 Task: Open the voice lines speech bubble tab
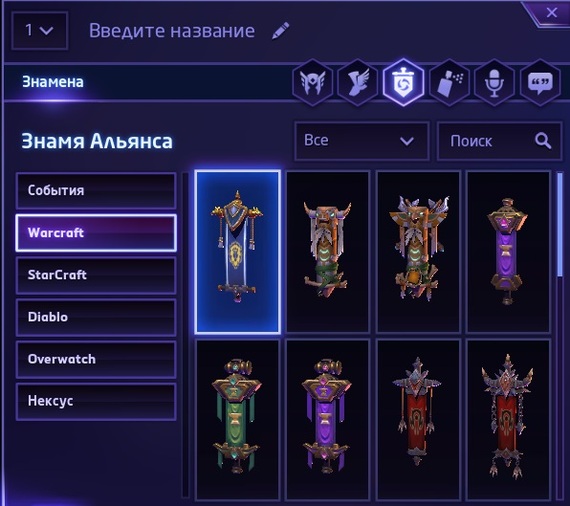click(540, 82)
